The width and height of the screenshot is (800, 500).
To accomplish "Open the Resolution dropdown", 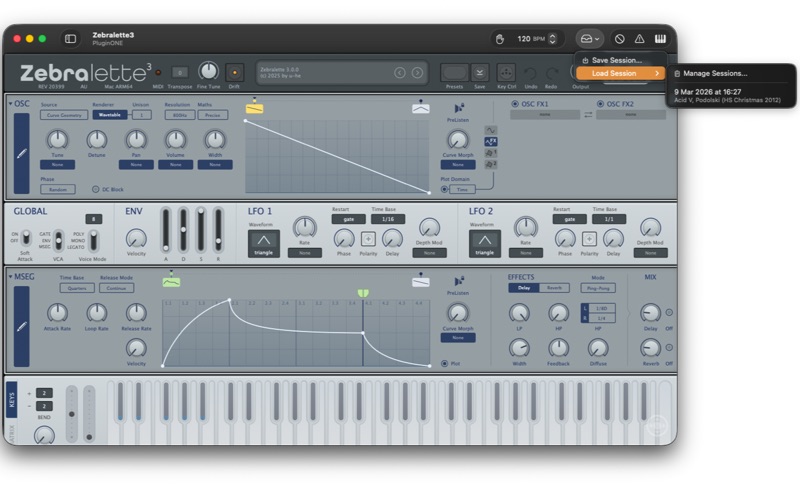I will pos(180,115).
